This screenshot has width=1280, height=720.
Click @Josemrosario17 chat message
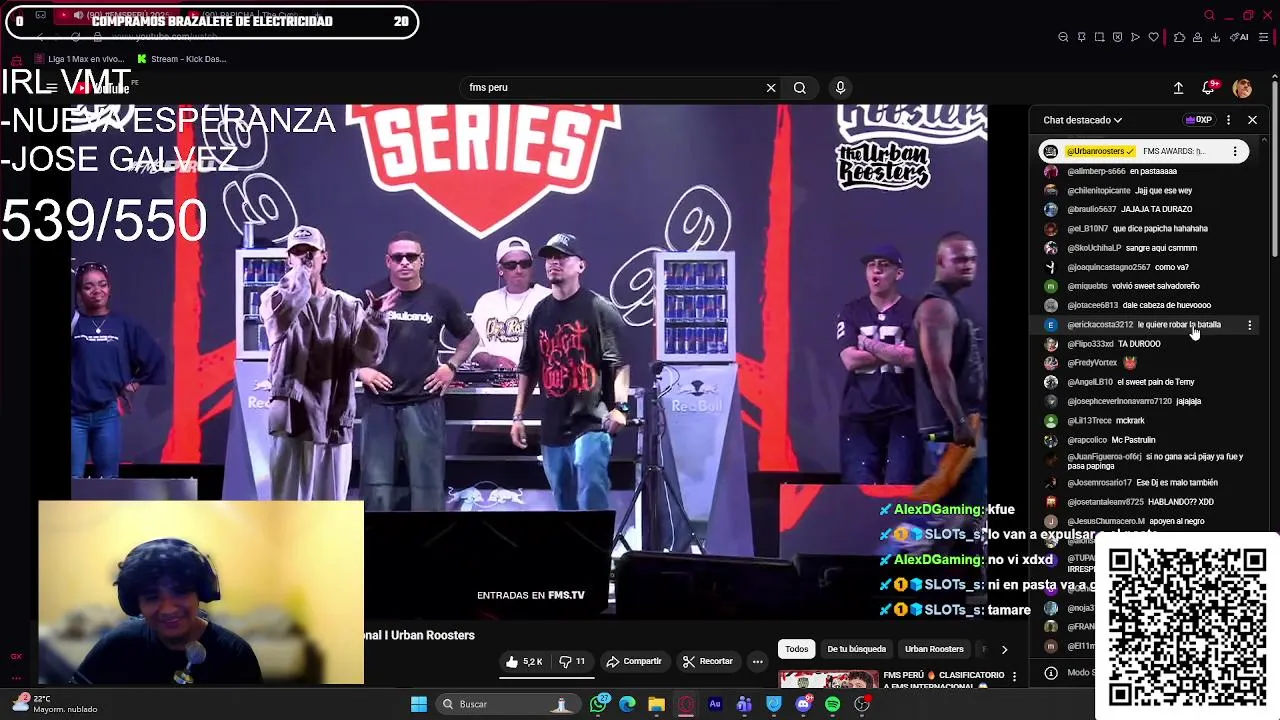pyautogui.click(x=1142, y=483)
